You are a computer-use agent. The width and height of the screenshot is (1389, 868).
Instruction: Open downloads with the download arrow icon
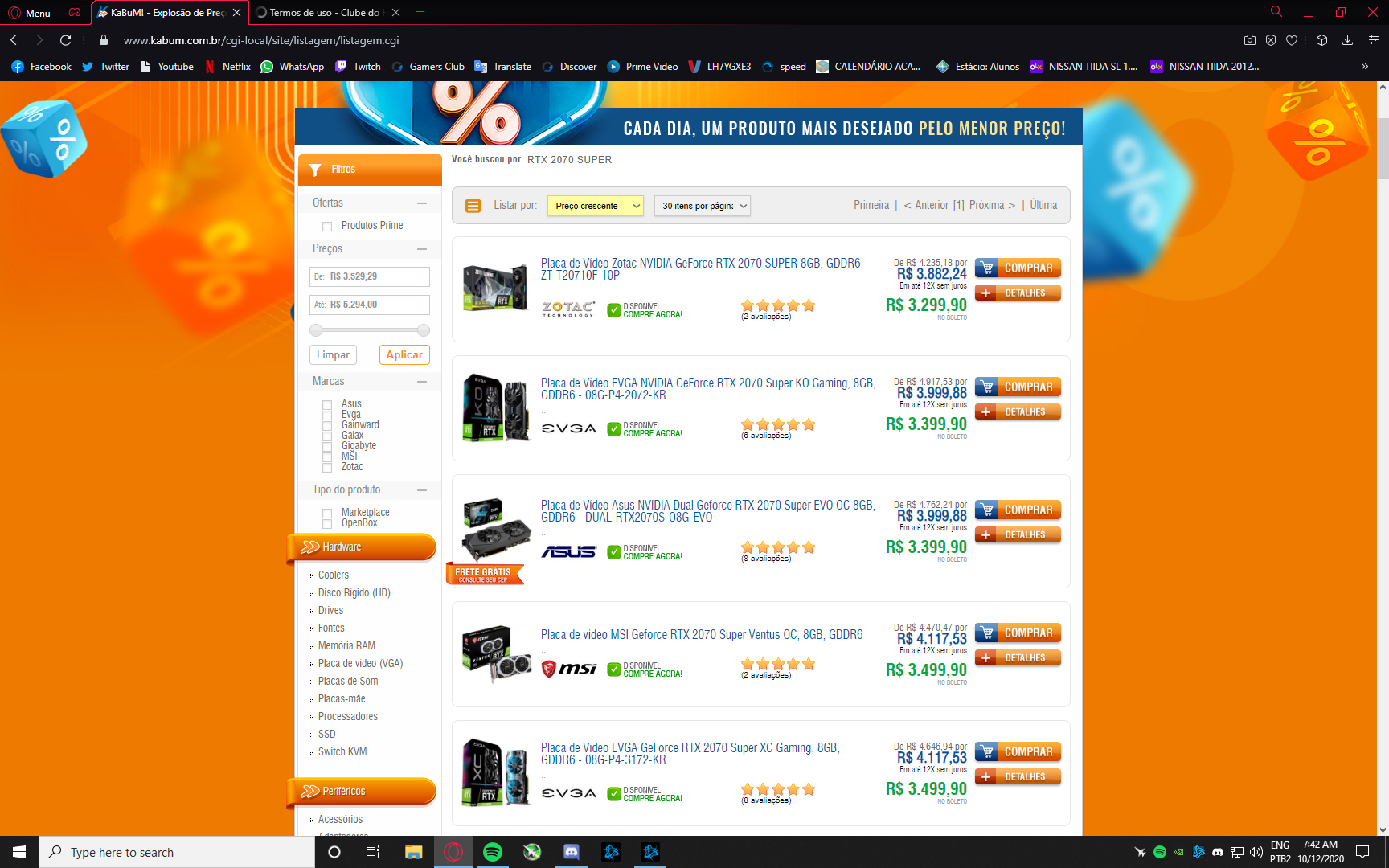[1347, 40]
